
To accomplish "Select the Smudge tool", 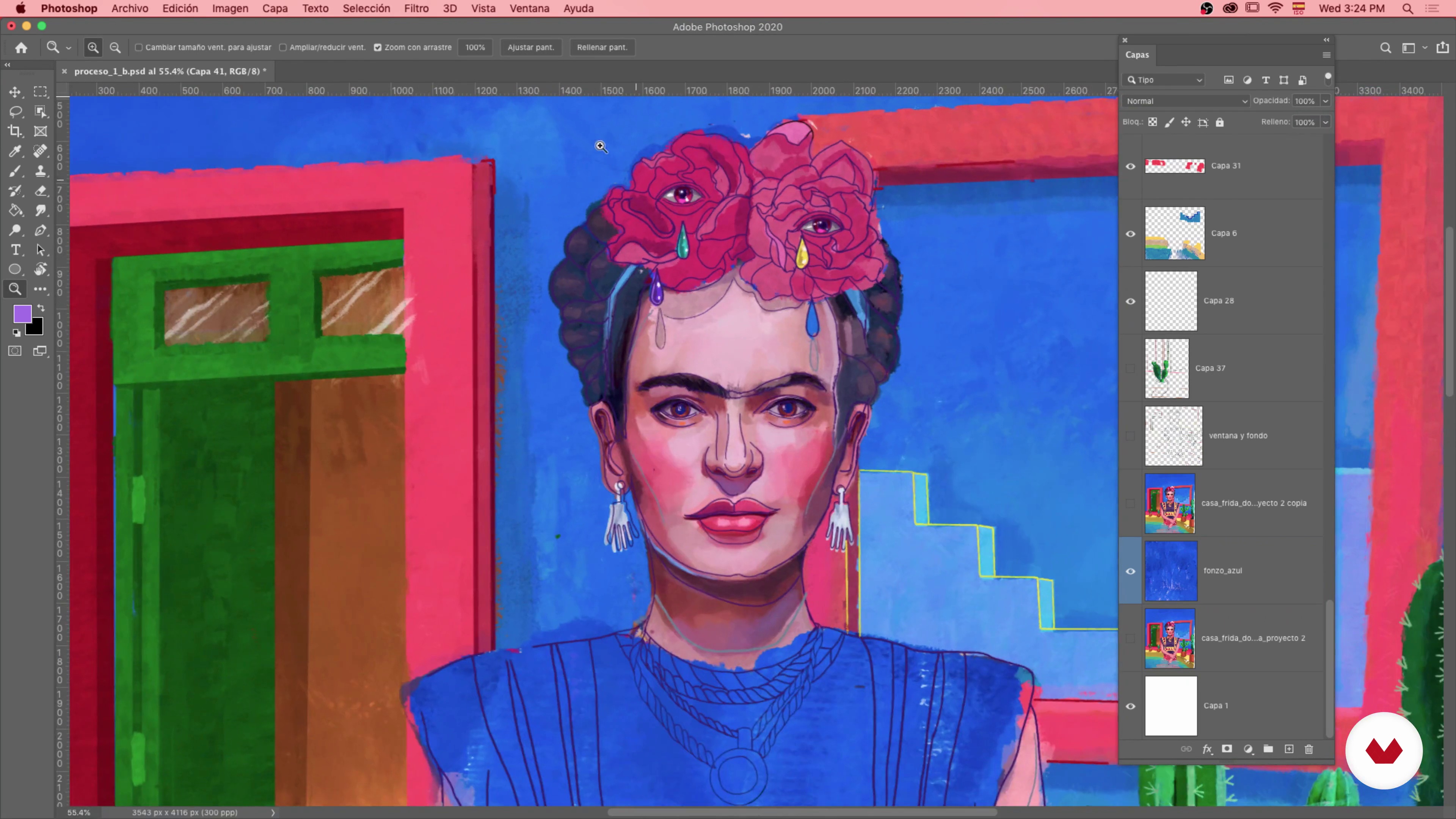I will pos(40,210).
